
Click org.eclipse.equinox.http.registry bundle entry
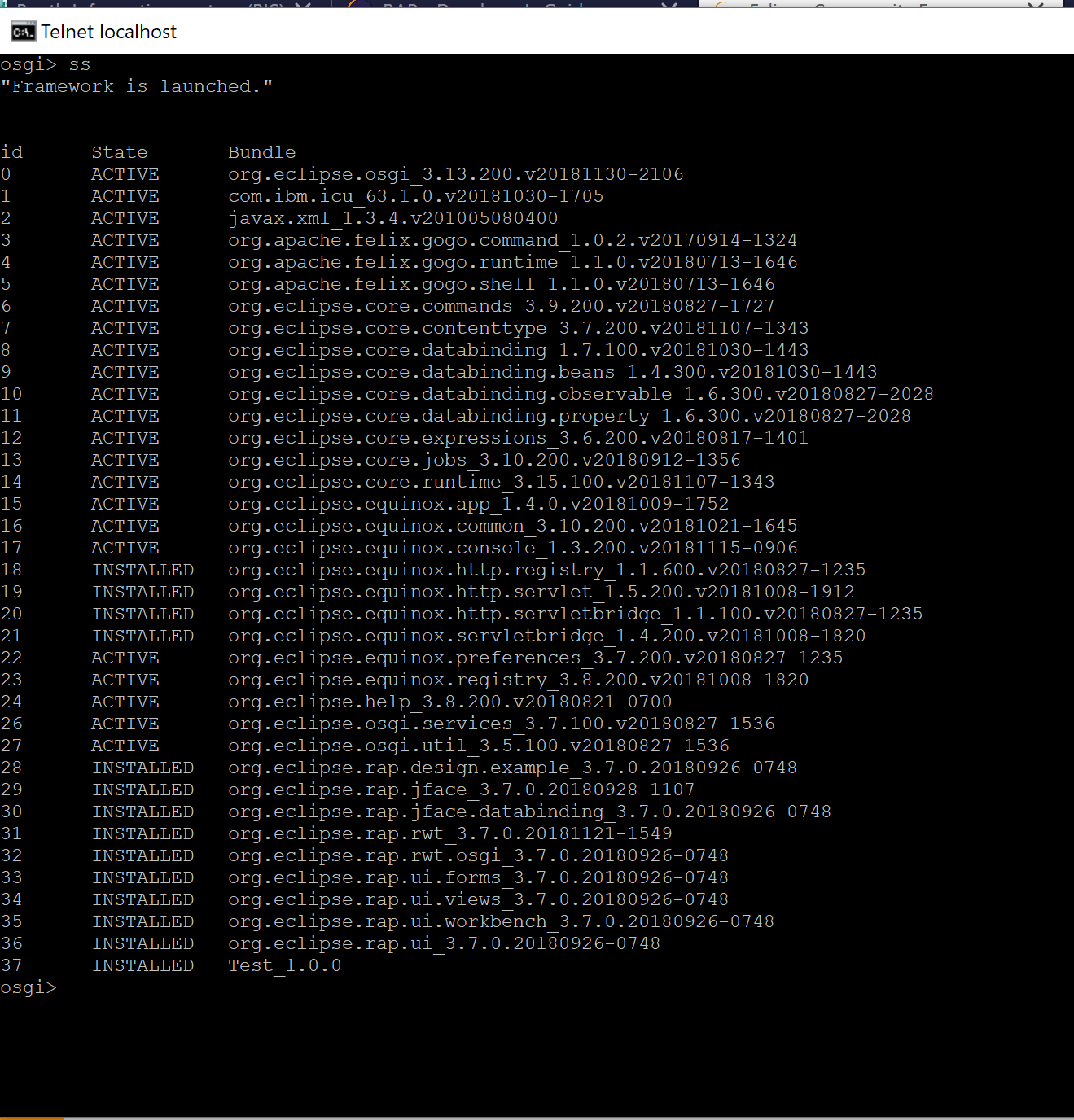(x=547, y=570)
